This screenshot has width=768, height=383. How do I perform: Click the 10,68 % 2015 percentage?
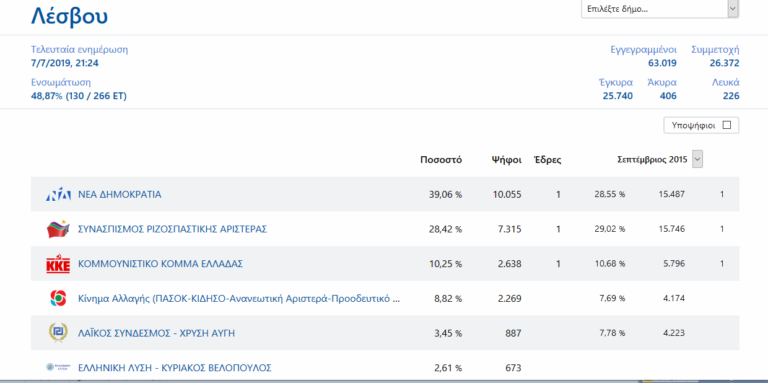coord(610,263)
